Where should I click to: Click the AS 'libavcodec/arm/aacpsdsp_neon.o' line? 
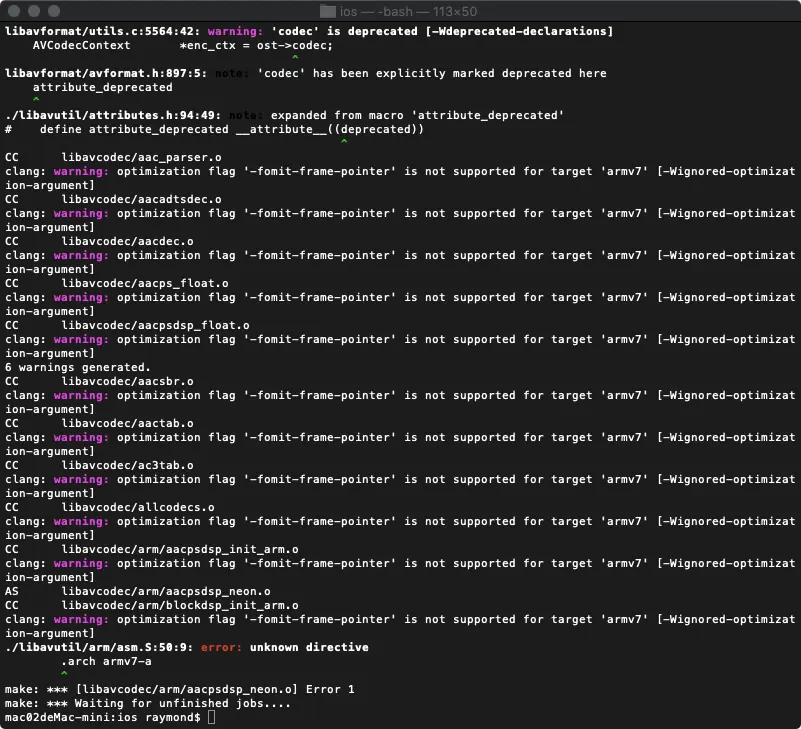pyautogui.click(x=166, y=591)
